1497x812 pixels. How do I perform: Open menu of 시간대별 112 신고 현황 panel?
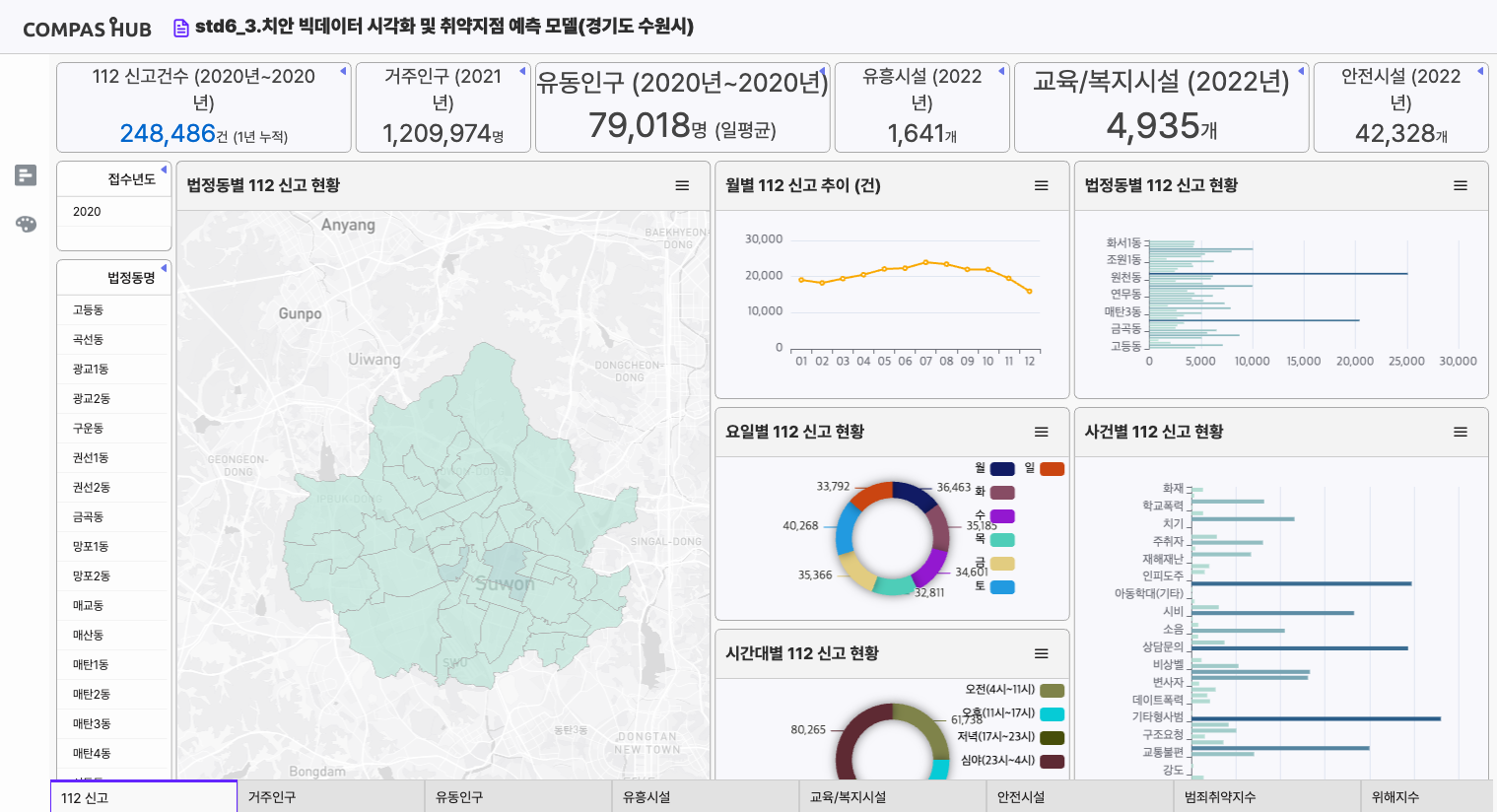1041,653
